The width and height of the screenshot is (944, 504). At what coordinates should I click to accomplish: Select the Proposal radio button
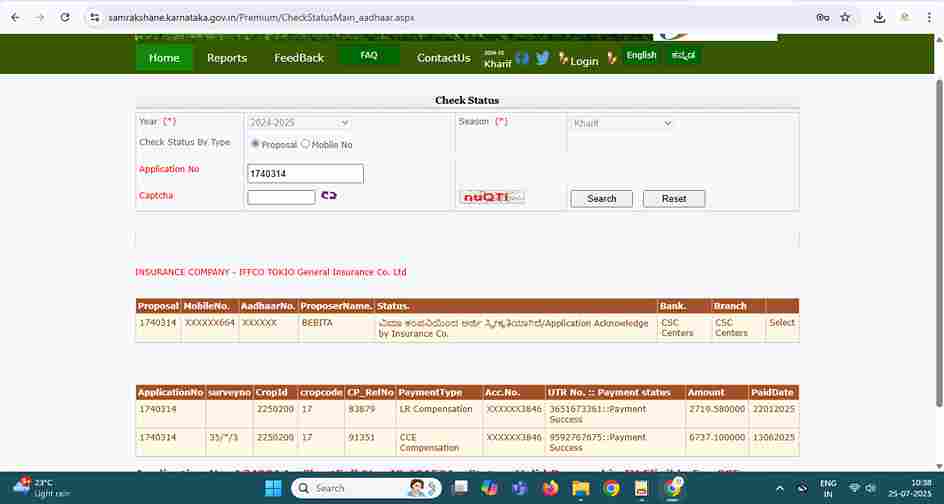coord(255,144)
